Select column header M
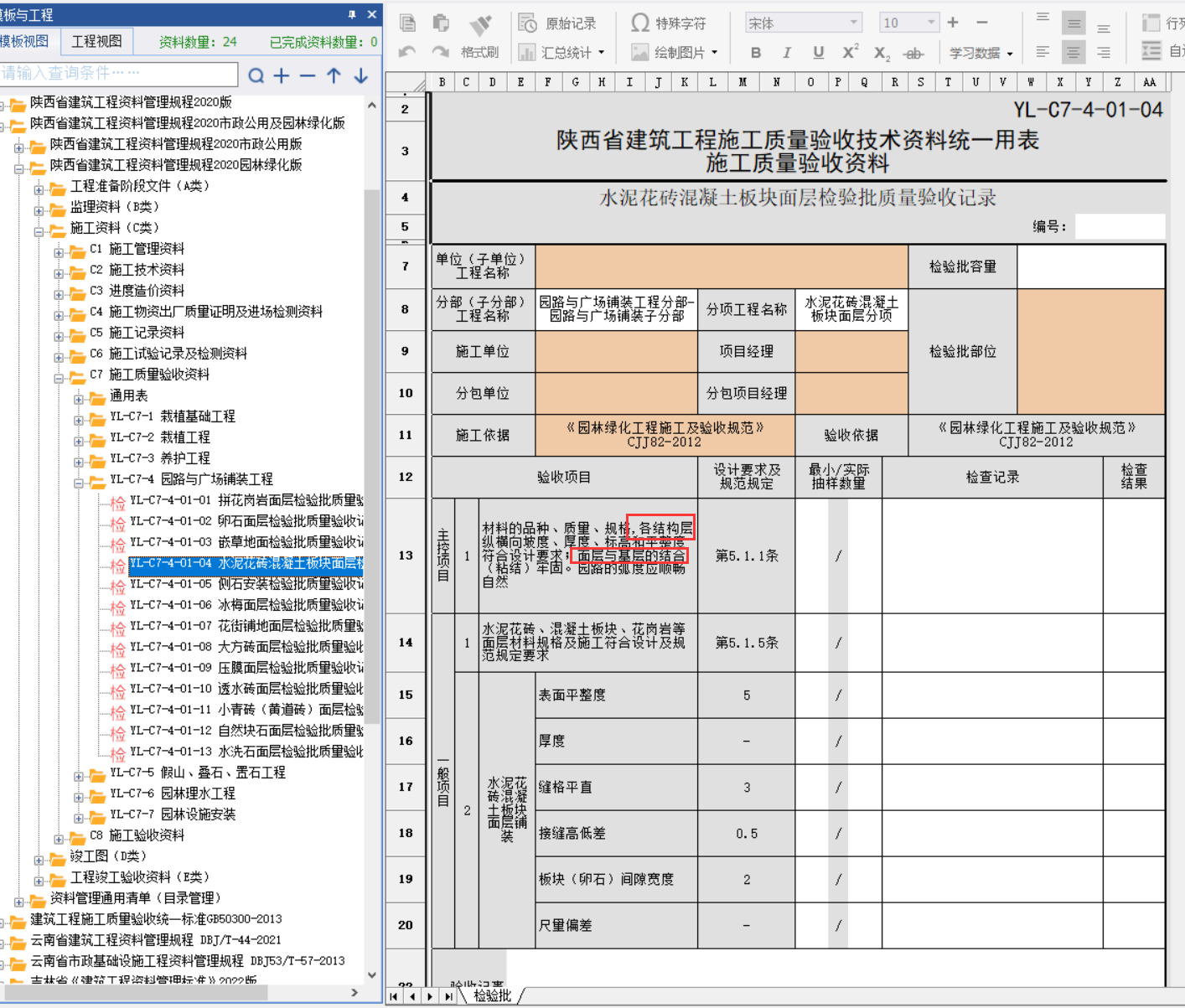1185x1008 pixels. (x=743, y=82)
